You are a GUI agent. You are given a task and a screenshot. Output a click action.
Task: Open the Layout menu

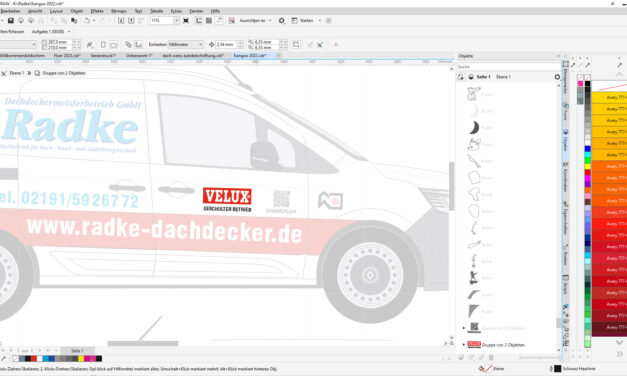point(56,11)
